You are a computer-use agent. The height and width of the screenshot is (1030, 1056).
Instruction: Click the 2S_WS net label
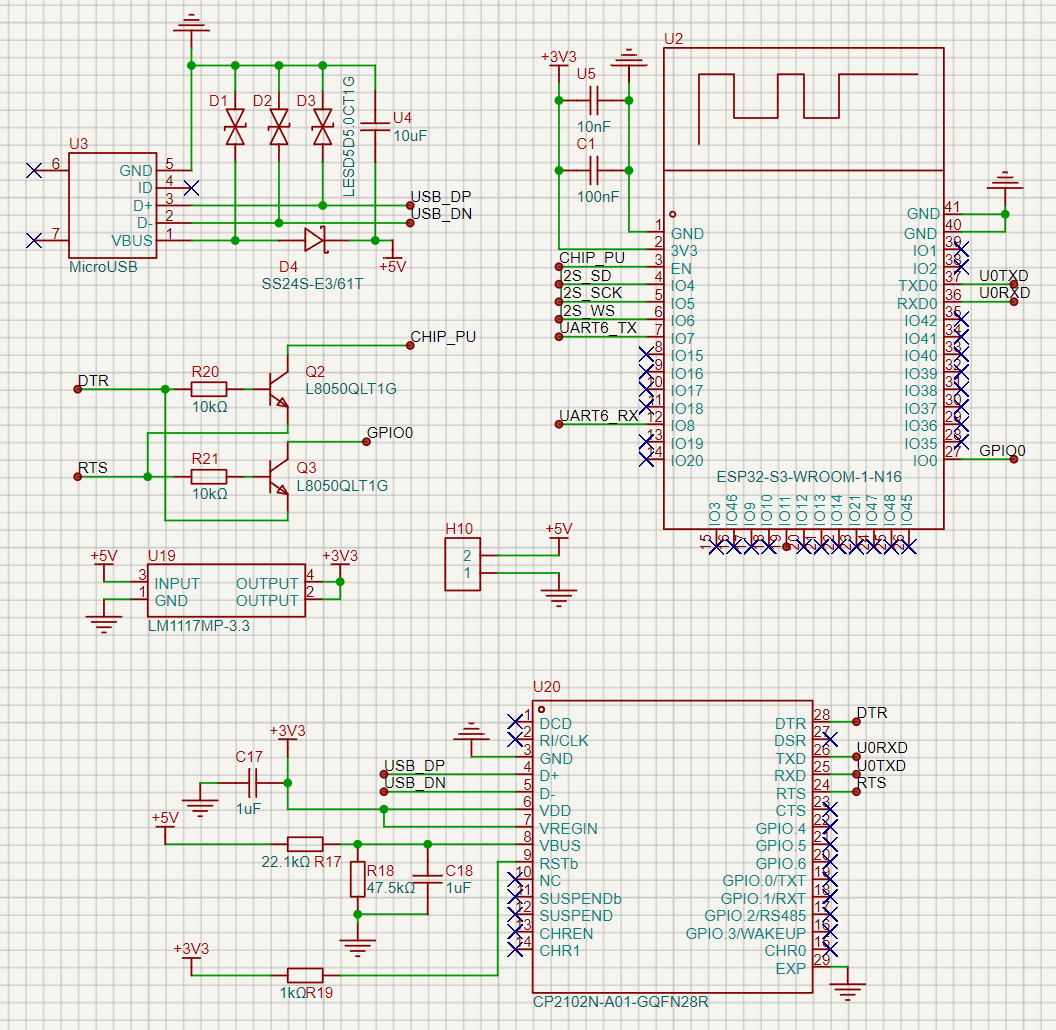pos(589,311)
